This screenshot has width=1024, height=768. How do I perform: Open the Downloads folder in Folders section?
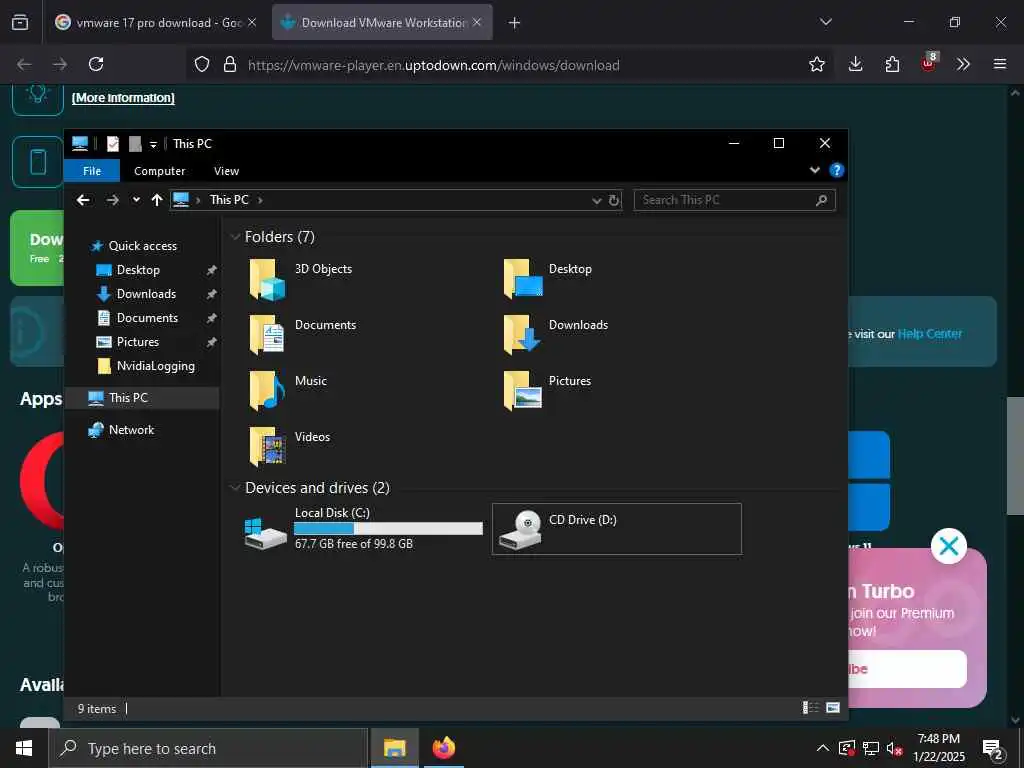[556, 334]
